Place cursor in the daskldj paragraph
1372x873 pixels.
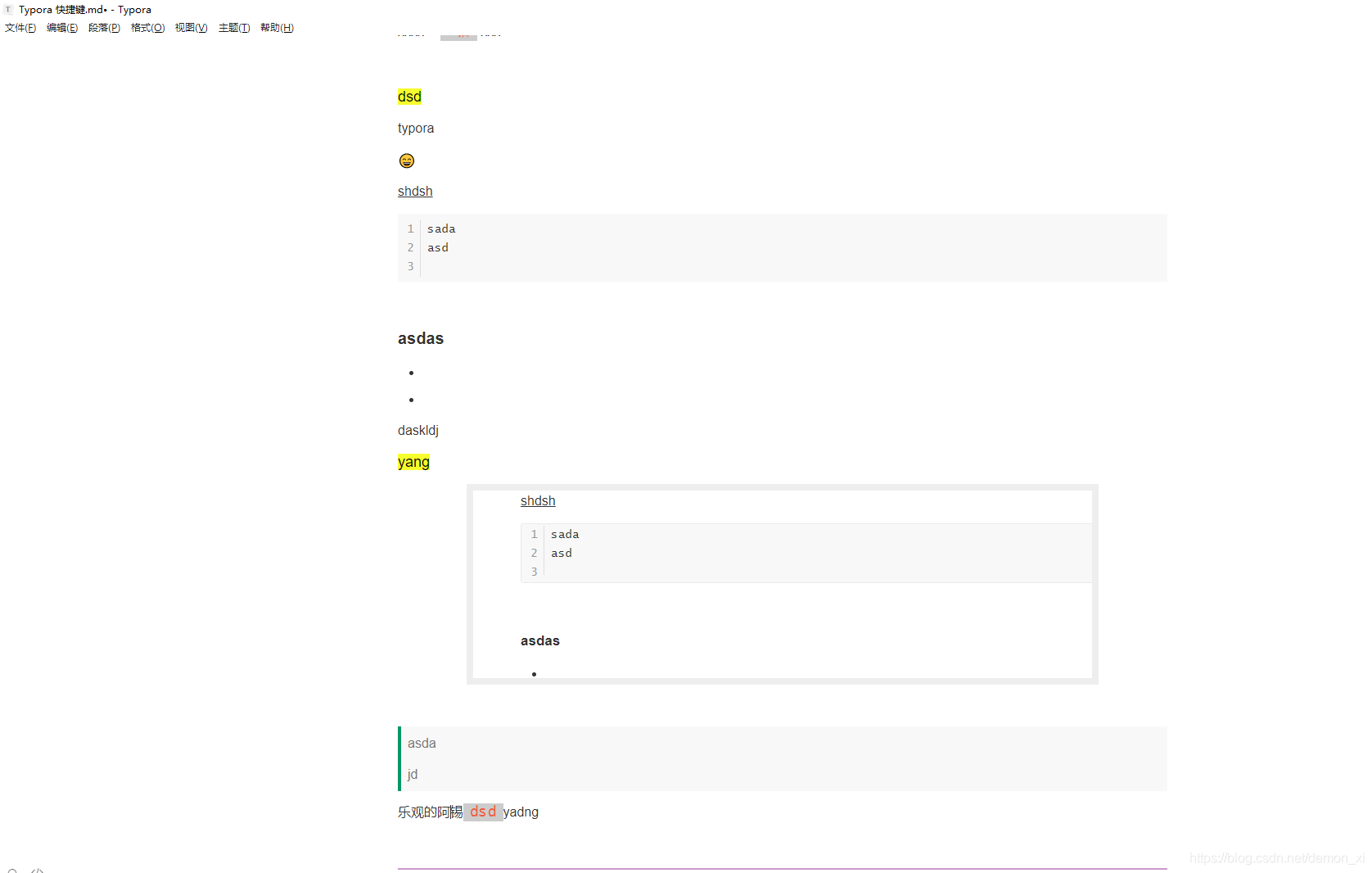[x=418, y=430]
